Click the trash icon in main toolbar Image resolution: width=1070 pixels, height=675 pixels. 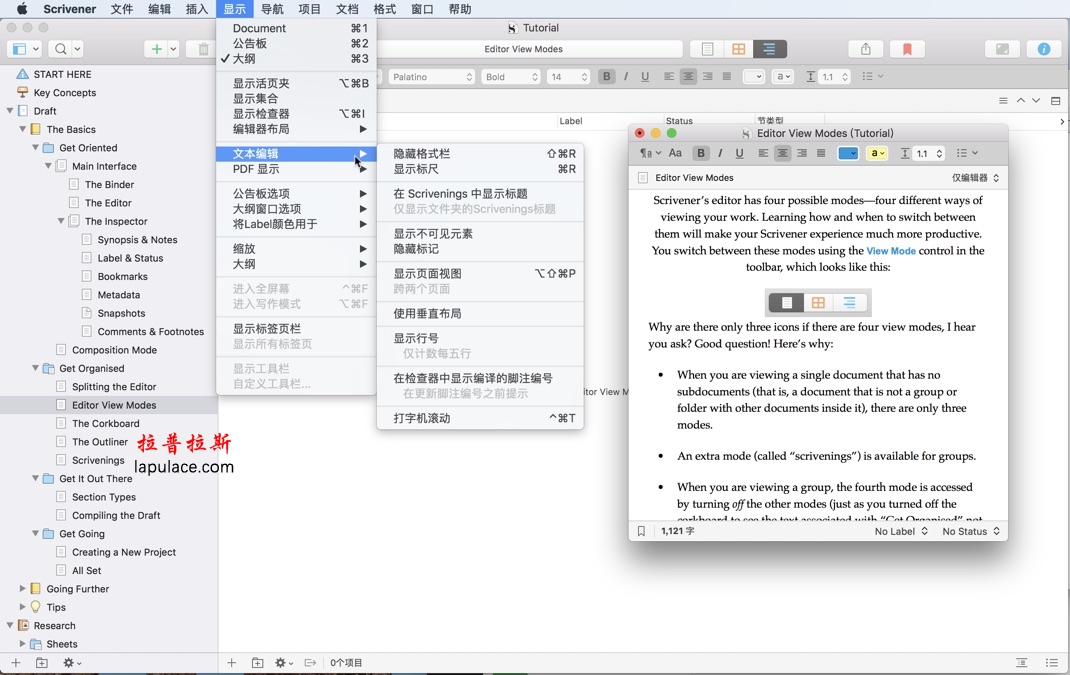(x=203, y=49)
